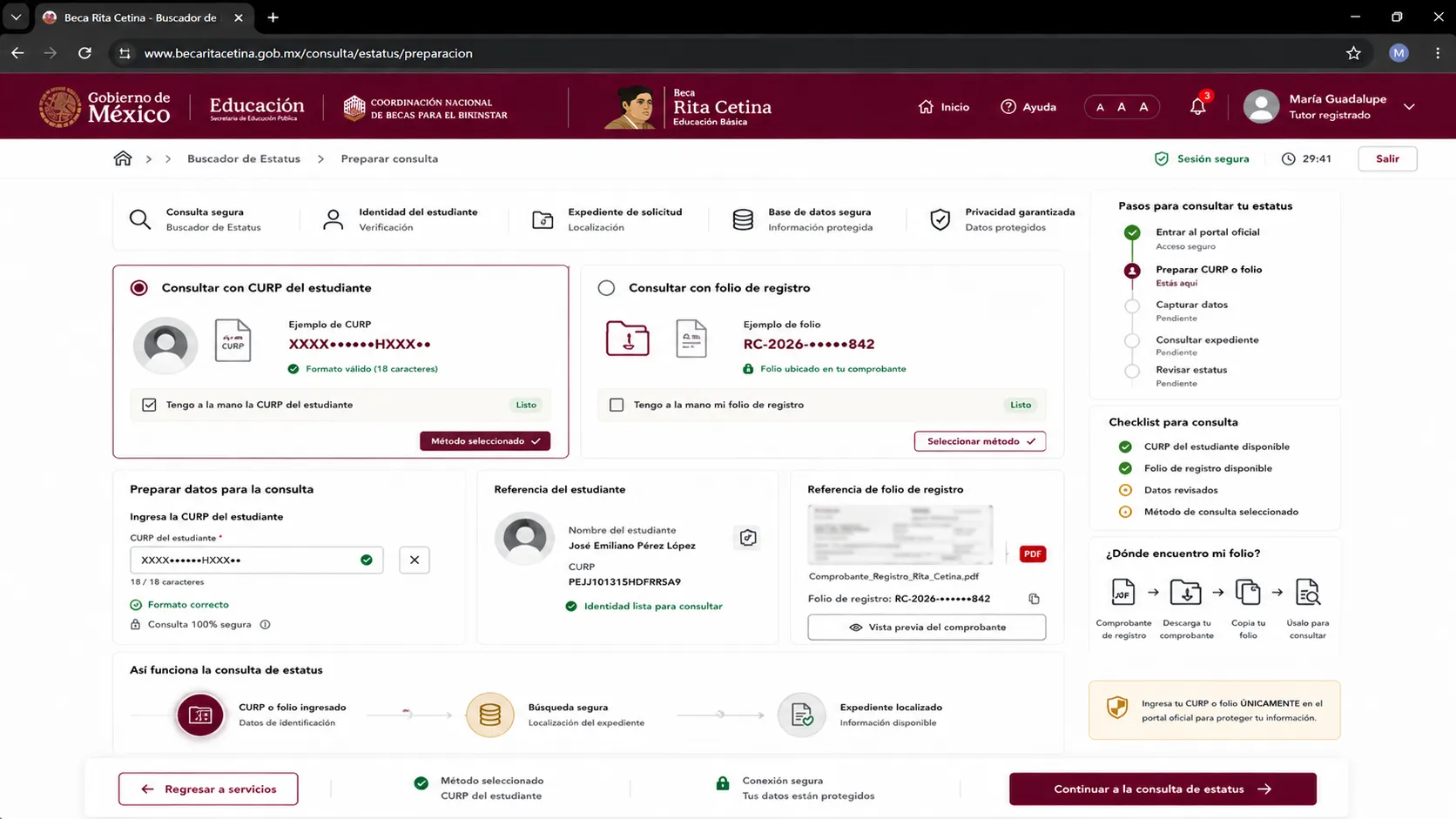Reload the page in the browser
This screenshot has width=1456, height=819.
point(84,53)
